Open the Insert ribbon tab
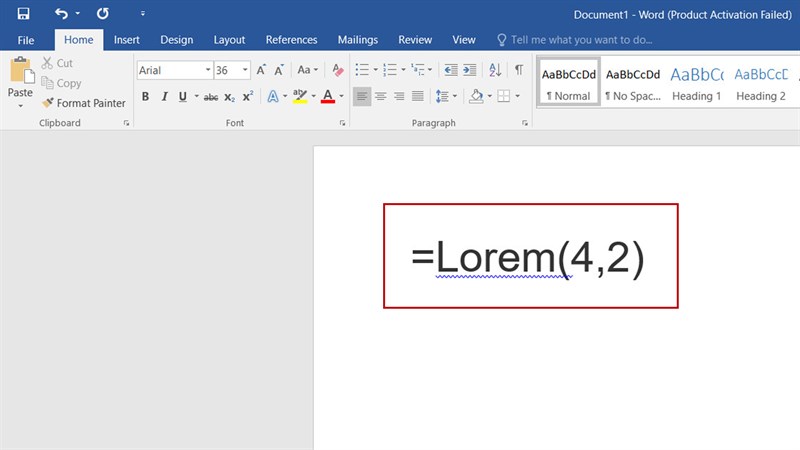800x450 pixels. [126, 40]
